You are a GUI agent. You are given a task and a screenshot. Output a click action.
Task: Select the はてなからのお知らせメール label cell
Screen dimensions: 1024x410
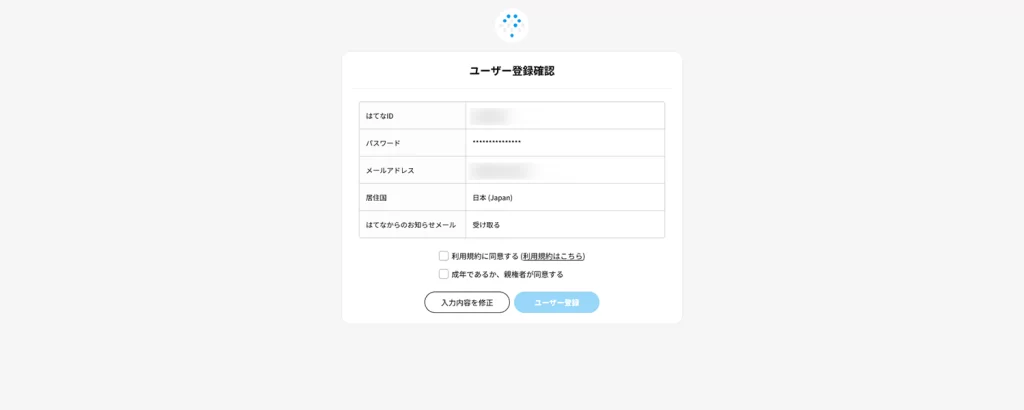click(x=413, y=225)
